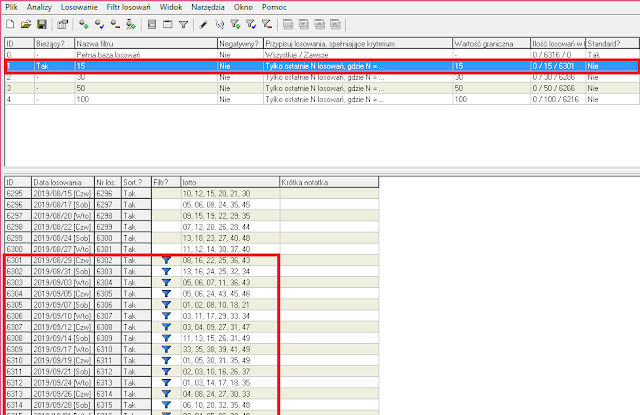Open the Losowanie menu

coord(79,7)
